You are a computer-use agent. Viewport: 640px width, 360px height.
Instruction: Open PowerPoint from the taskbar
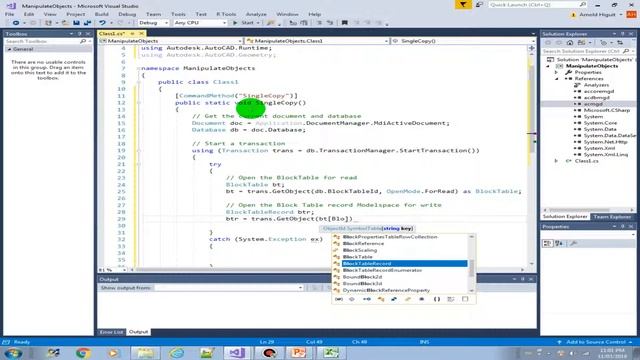click(x=299, y=353)
